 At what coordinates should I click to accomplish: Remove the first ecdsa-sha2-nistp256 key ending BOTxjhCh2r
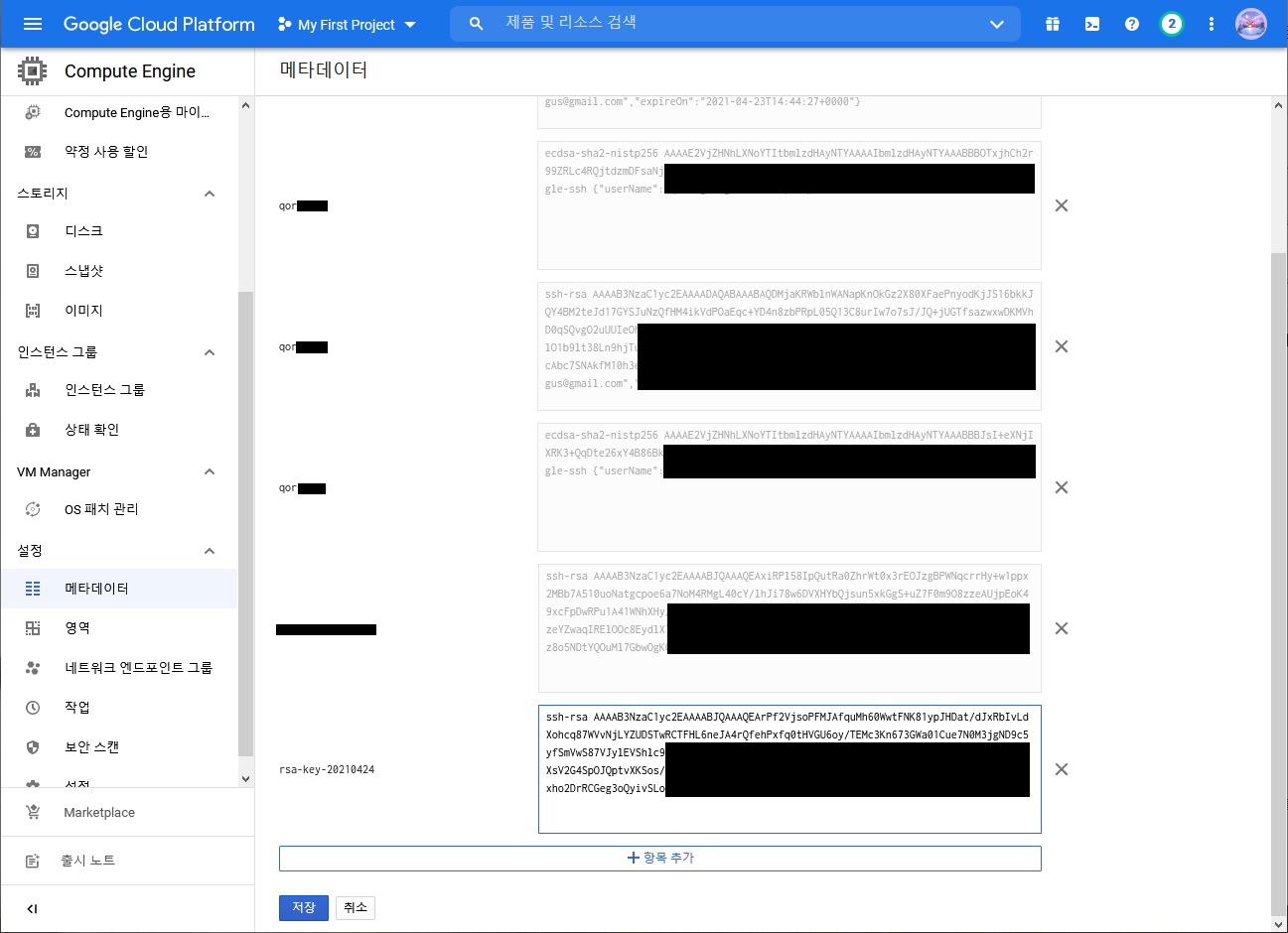coord(1062,205)
